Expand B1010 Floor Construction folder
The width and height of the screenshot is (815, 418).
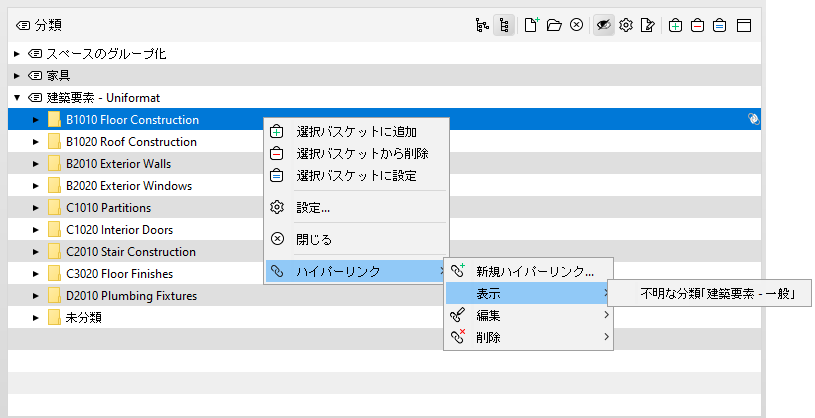coord(35,120)
